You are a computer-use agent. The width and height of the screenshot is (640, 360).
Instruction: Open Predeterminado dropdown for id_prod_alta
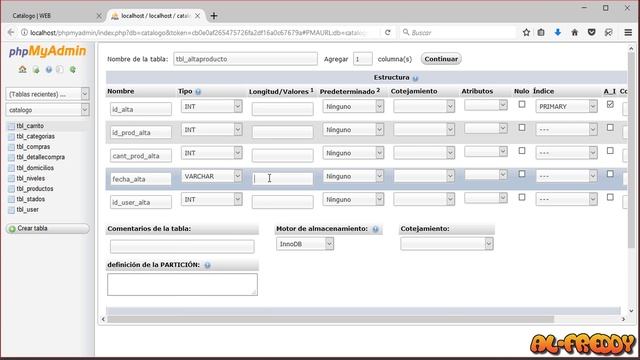pyautogui.click(x=353, y=130)
